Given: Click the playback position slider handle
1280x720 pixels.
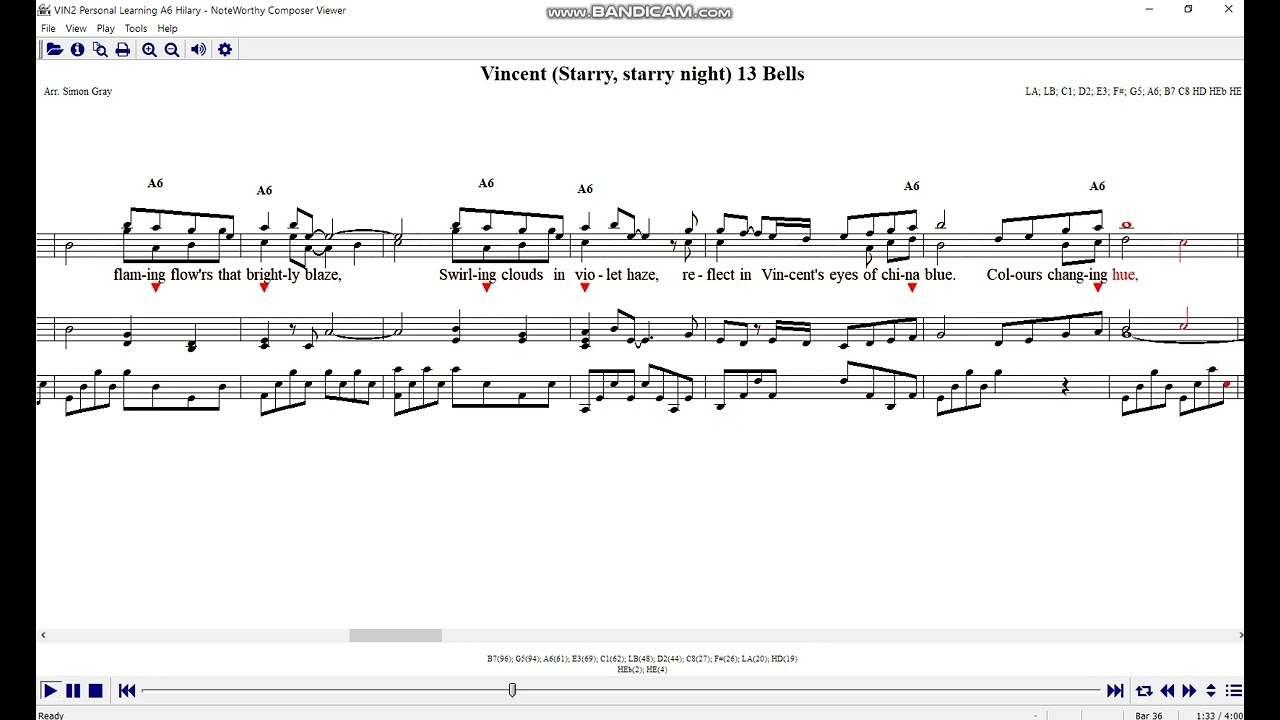Looking at the screenshot, I should [x=512, y=690].
